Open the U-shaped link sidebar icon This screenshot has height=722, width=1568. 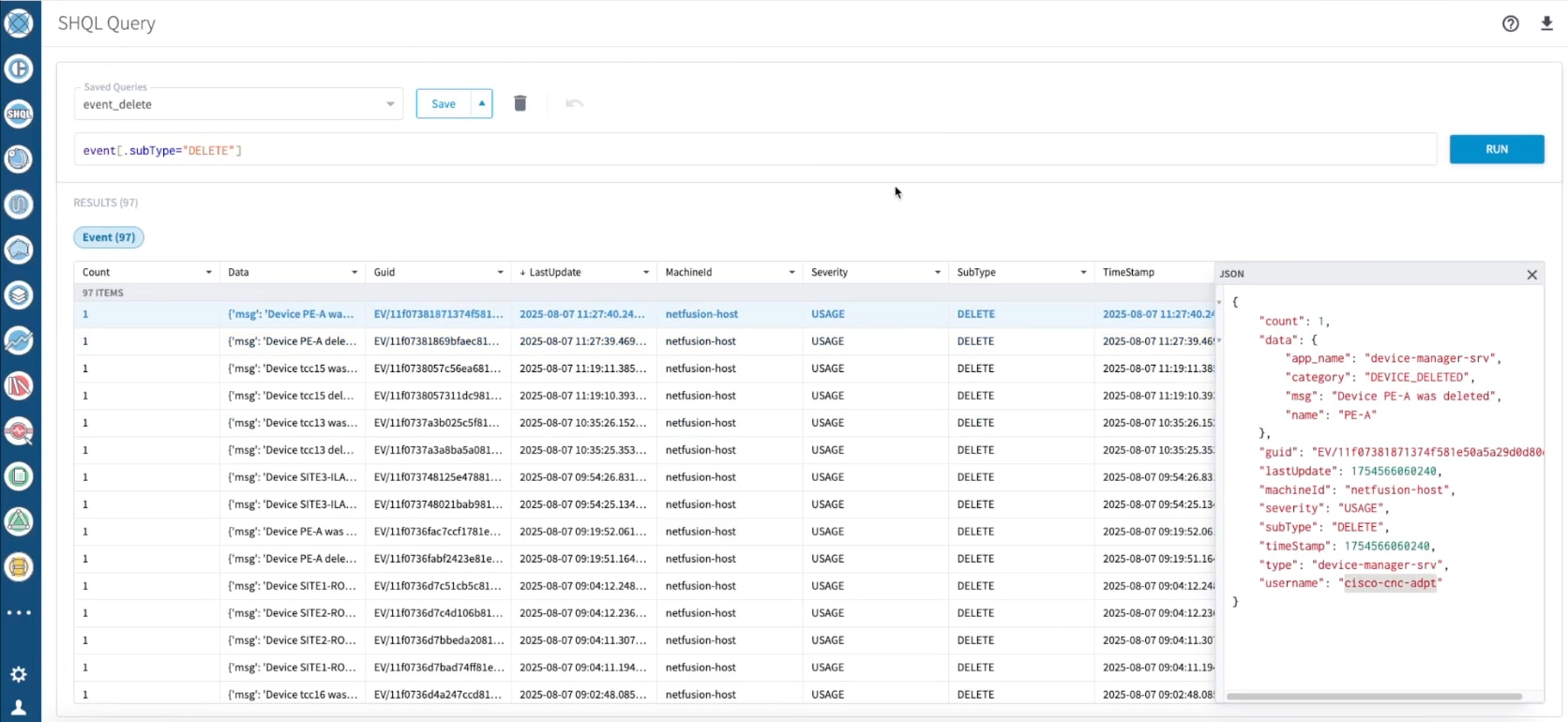pyautogui.click(x=19, y=204)
